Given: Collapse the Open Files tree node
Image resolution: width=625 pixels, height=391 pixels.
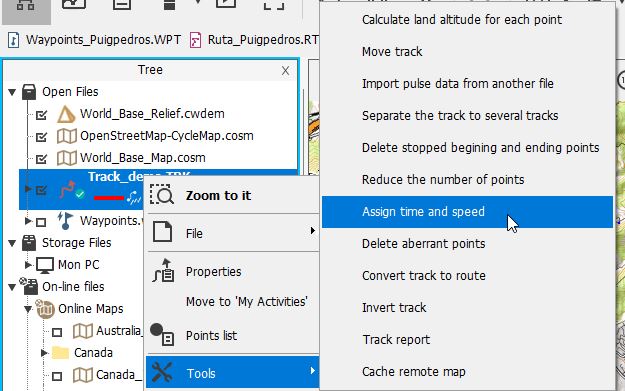Looking at the screenshot, I should coord(12,92).
